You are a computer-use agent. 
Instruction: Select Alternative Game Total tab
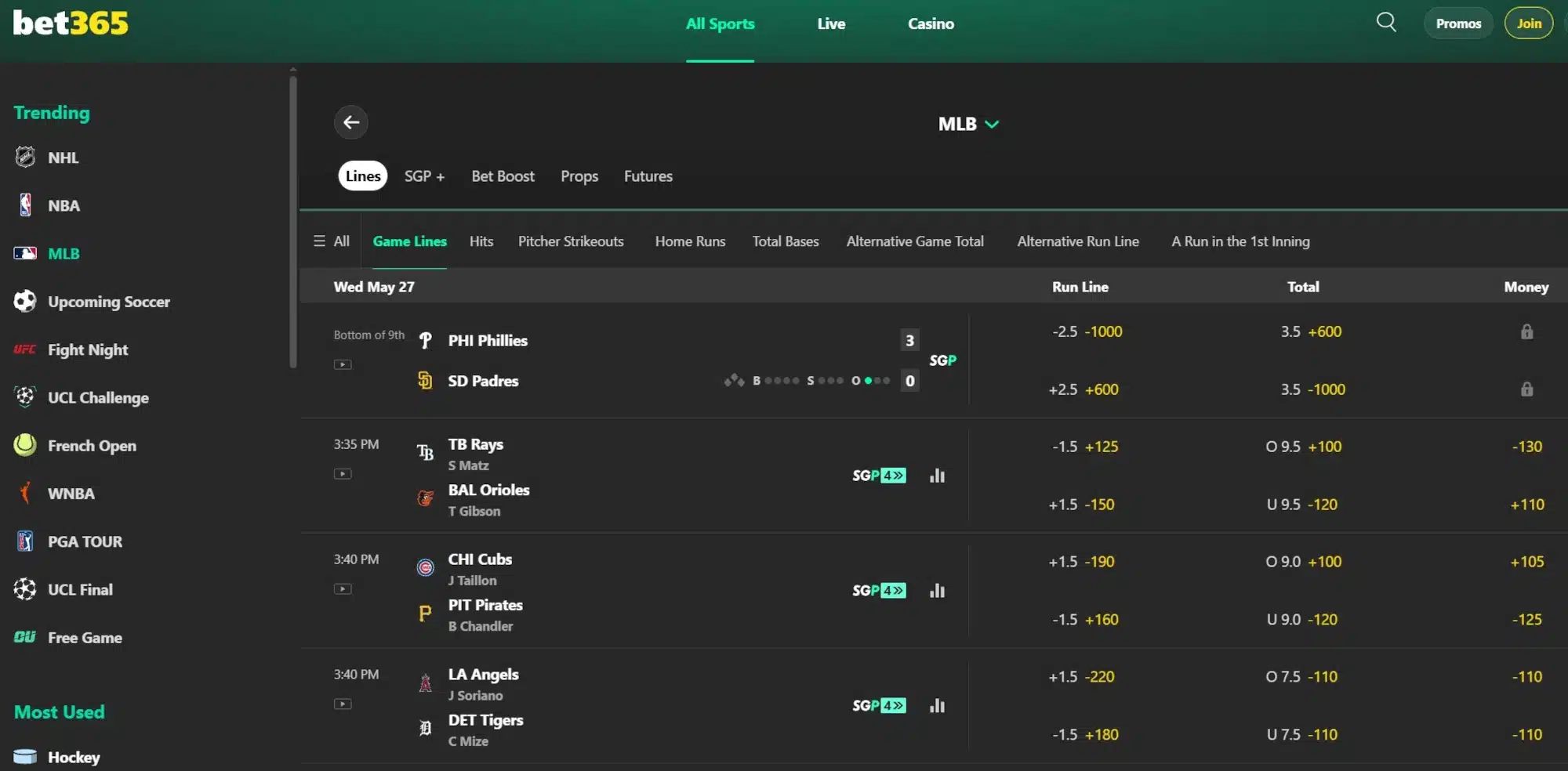[x=915, y=241]
